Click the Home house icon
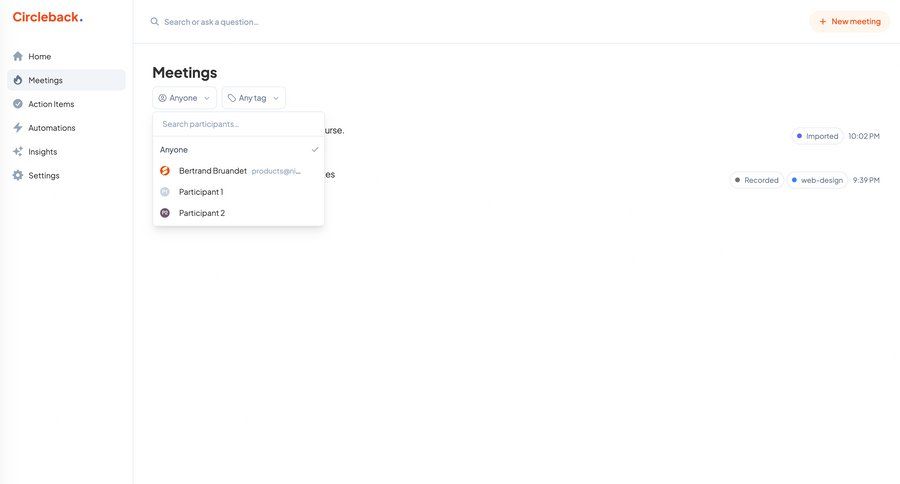The height and width of the screenshot is (484, 900). tap(18, 56)
